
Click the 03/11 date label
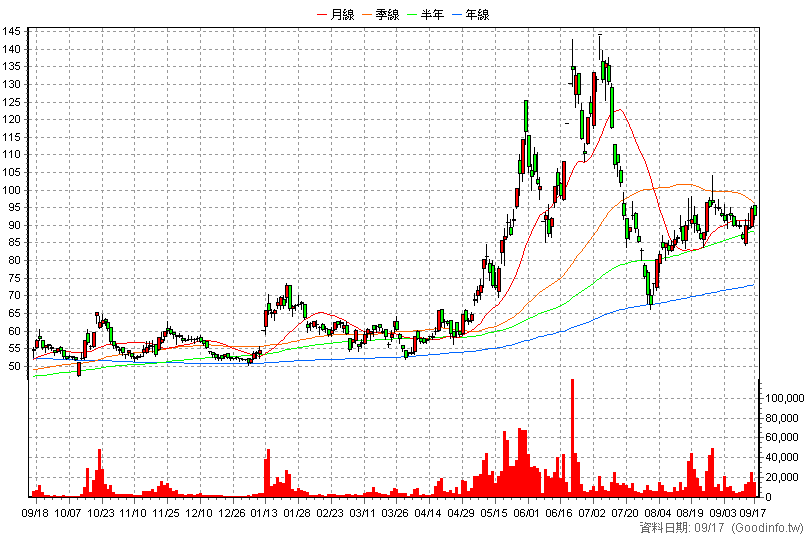tap(363, 513)
